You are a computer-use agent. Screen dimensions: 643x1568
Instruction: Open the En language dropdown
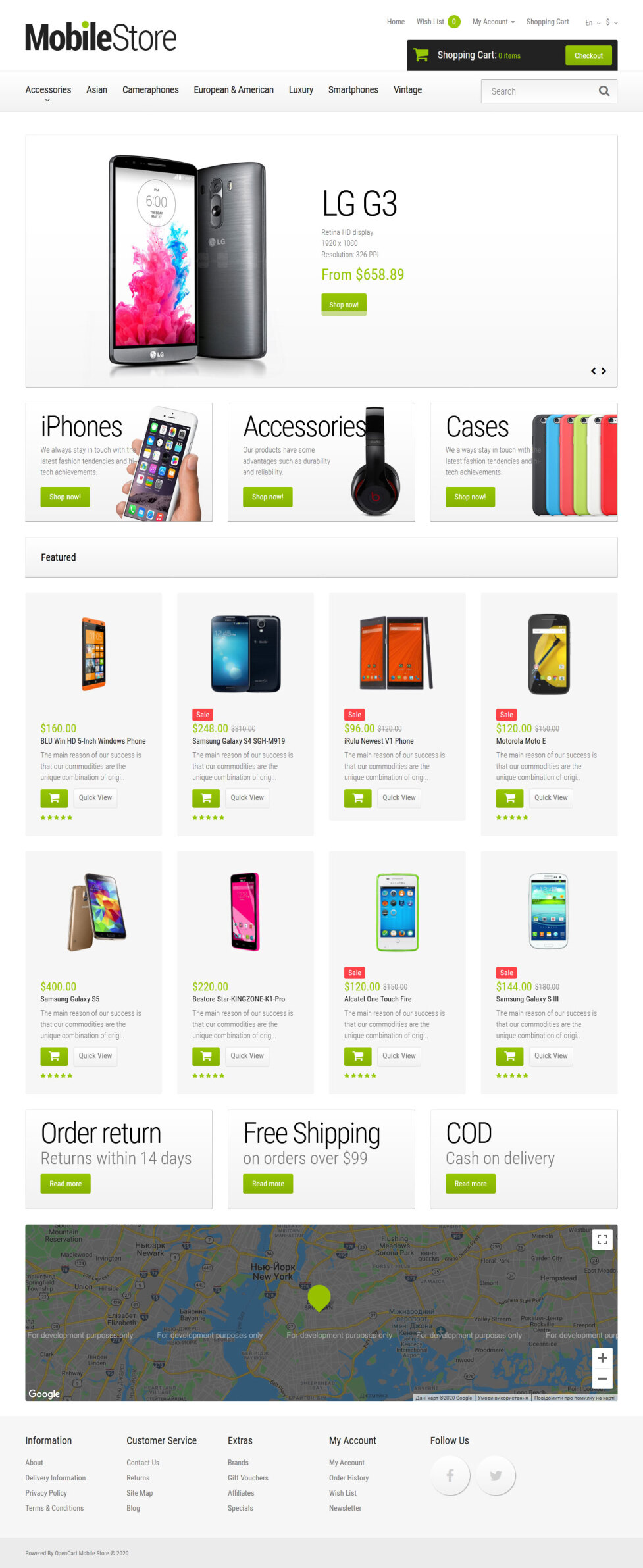tap(592, 22)
